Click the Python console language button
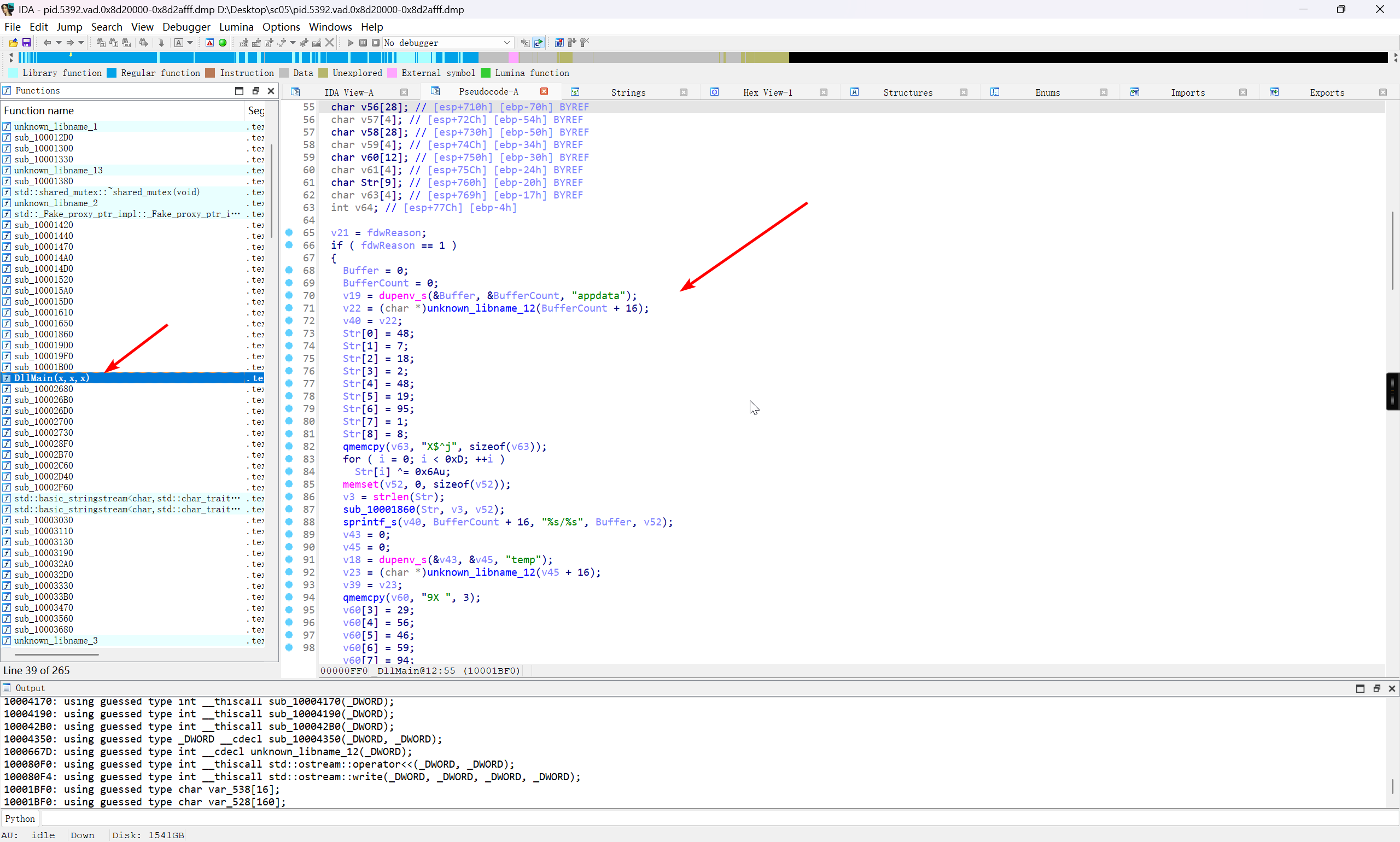Image resolution: width=1400 pixels, height=842 pixels. click(x=20, y=818)
